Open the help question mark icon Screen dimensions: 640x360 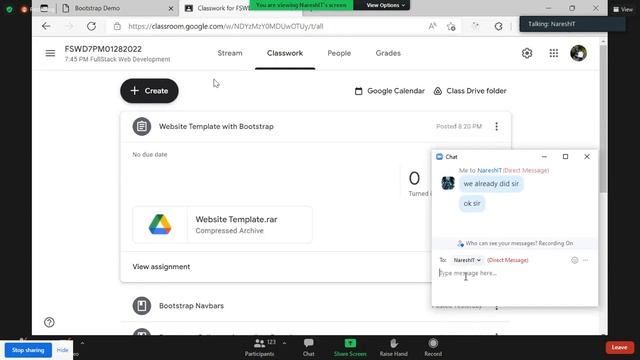click(49, 322)
